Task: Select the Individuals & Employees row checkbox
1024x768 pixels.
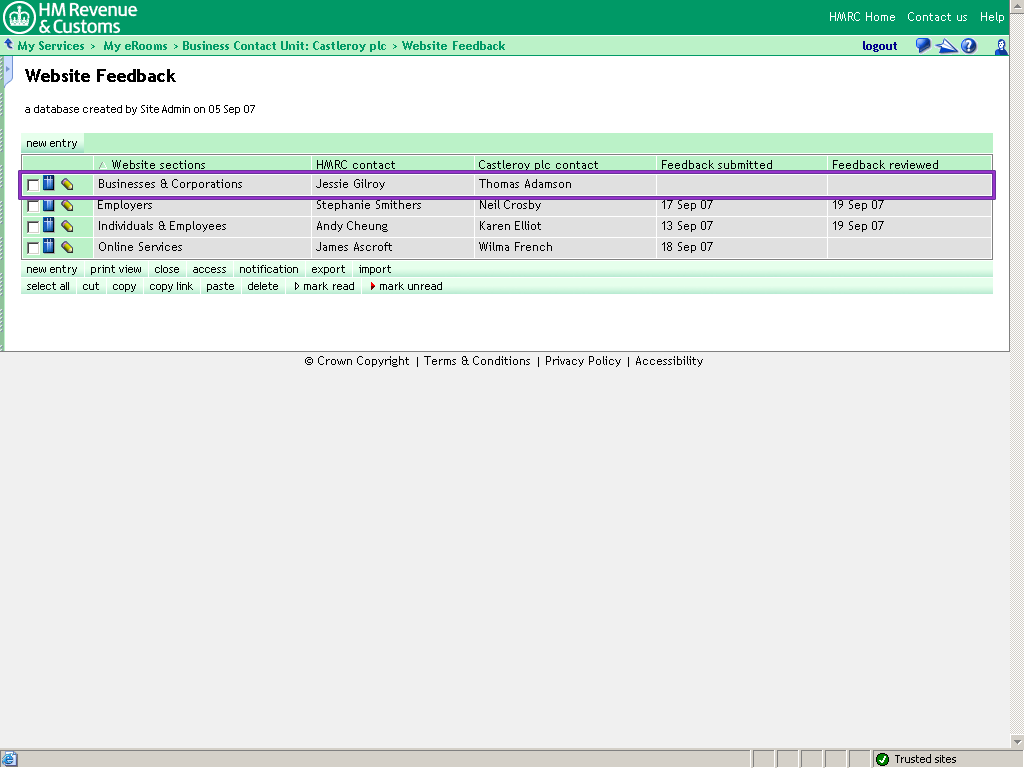Action: coord(33,227)
